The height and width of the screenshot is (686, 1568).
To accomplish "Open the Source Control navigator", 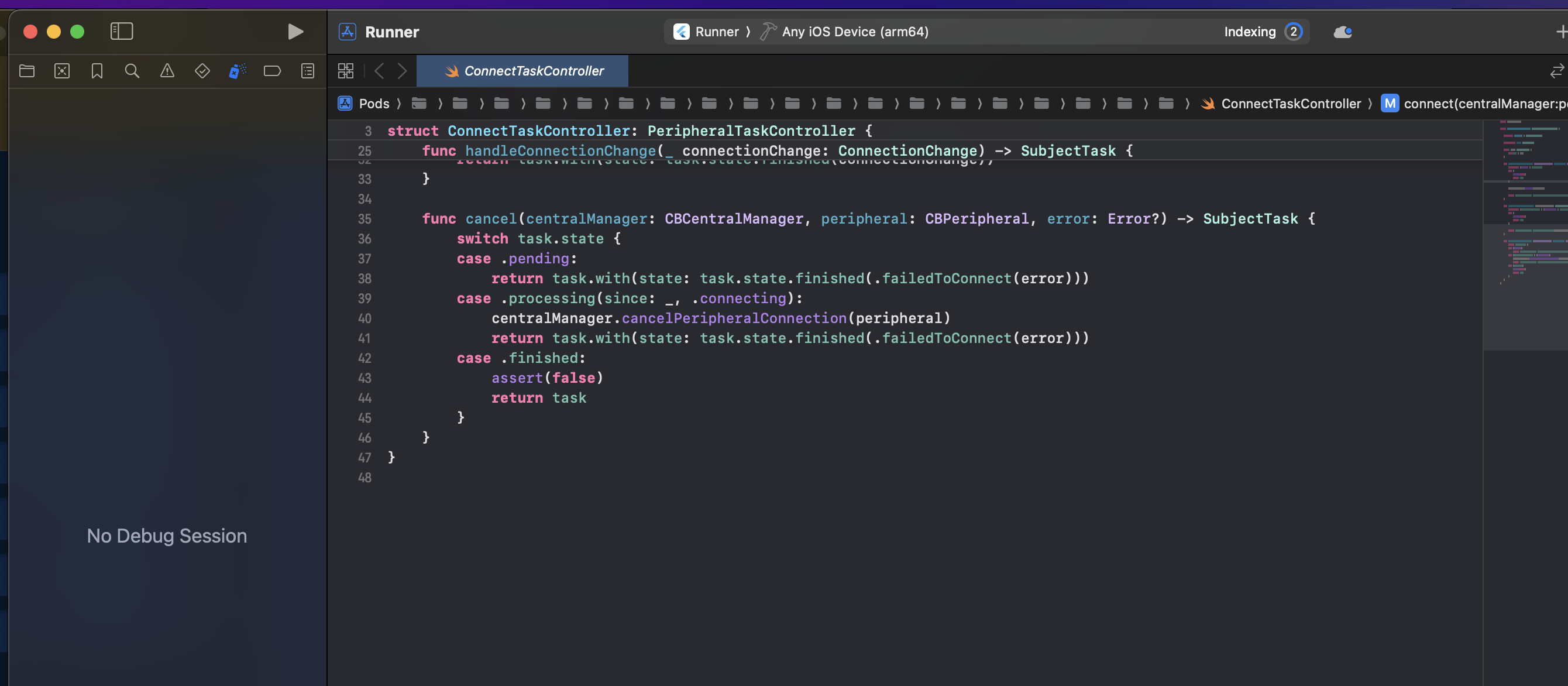I will tap(62, 71).
